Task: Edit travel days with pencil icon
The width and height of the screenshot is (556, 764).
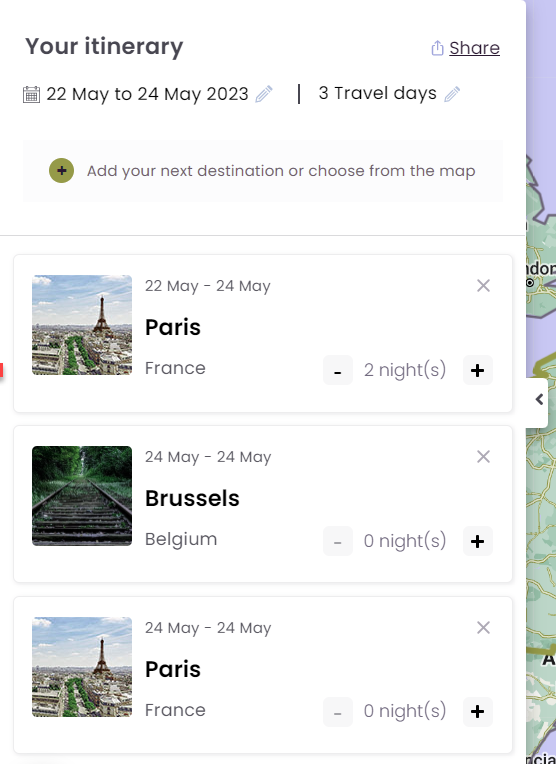Action: (x=452, y=94)
